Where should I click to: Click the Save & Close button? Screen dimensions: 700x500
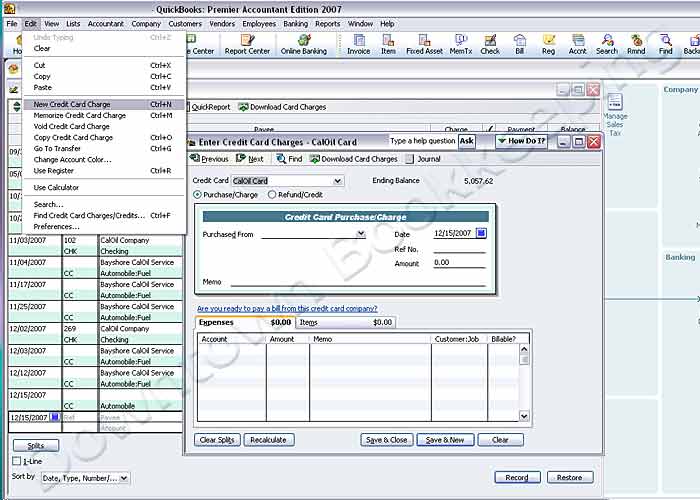(x=387, y=440)
